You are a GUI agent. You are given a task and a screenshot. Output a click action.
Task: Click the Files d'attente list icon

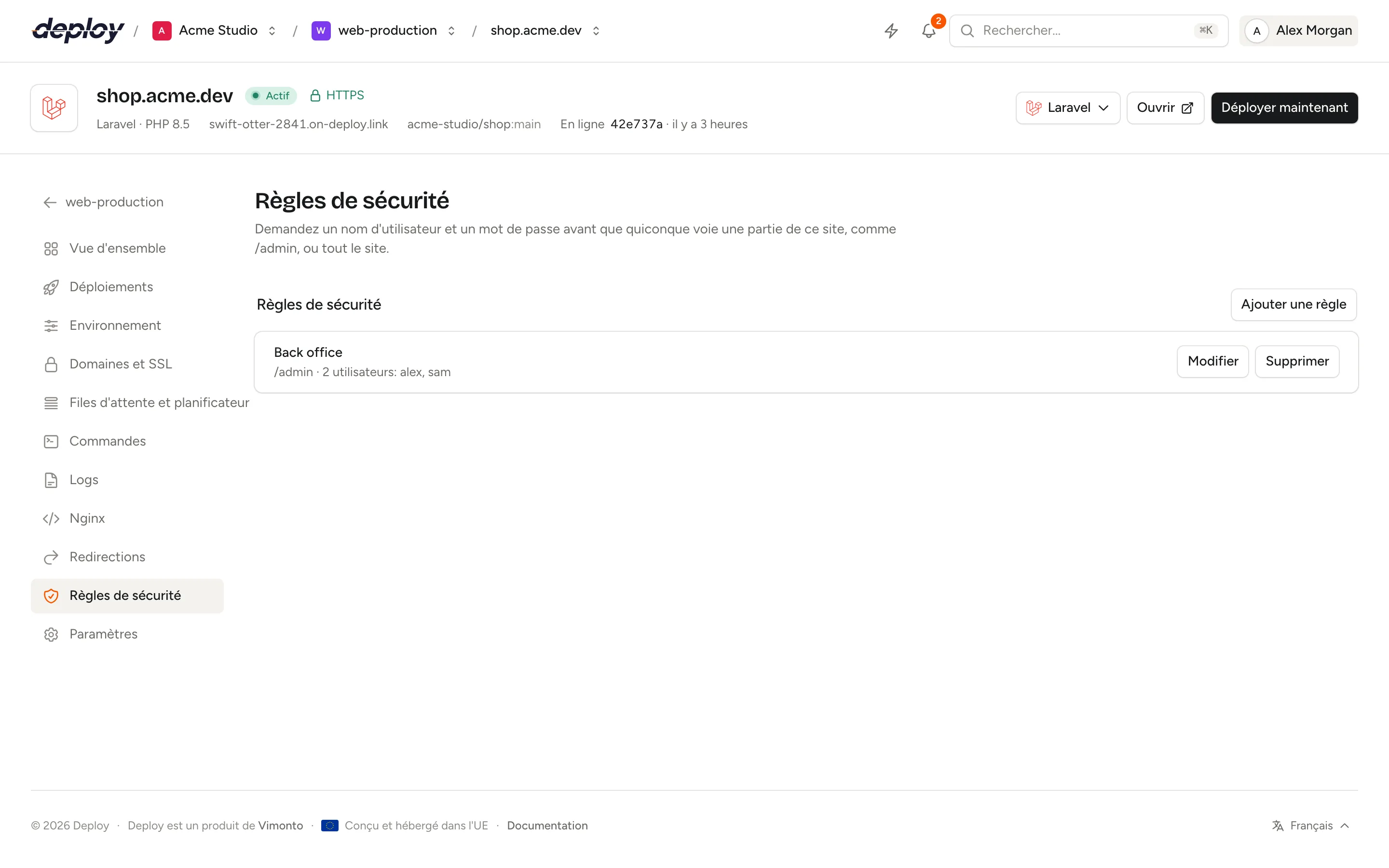51,403
